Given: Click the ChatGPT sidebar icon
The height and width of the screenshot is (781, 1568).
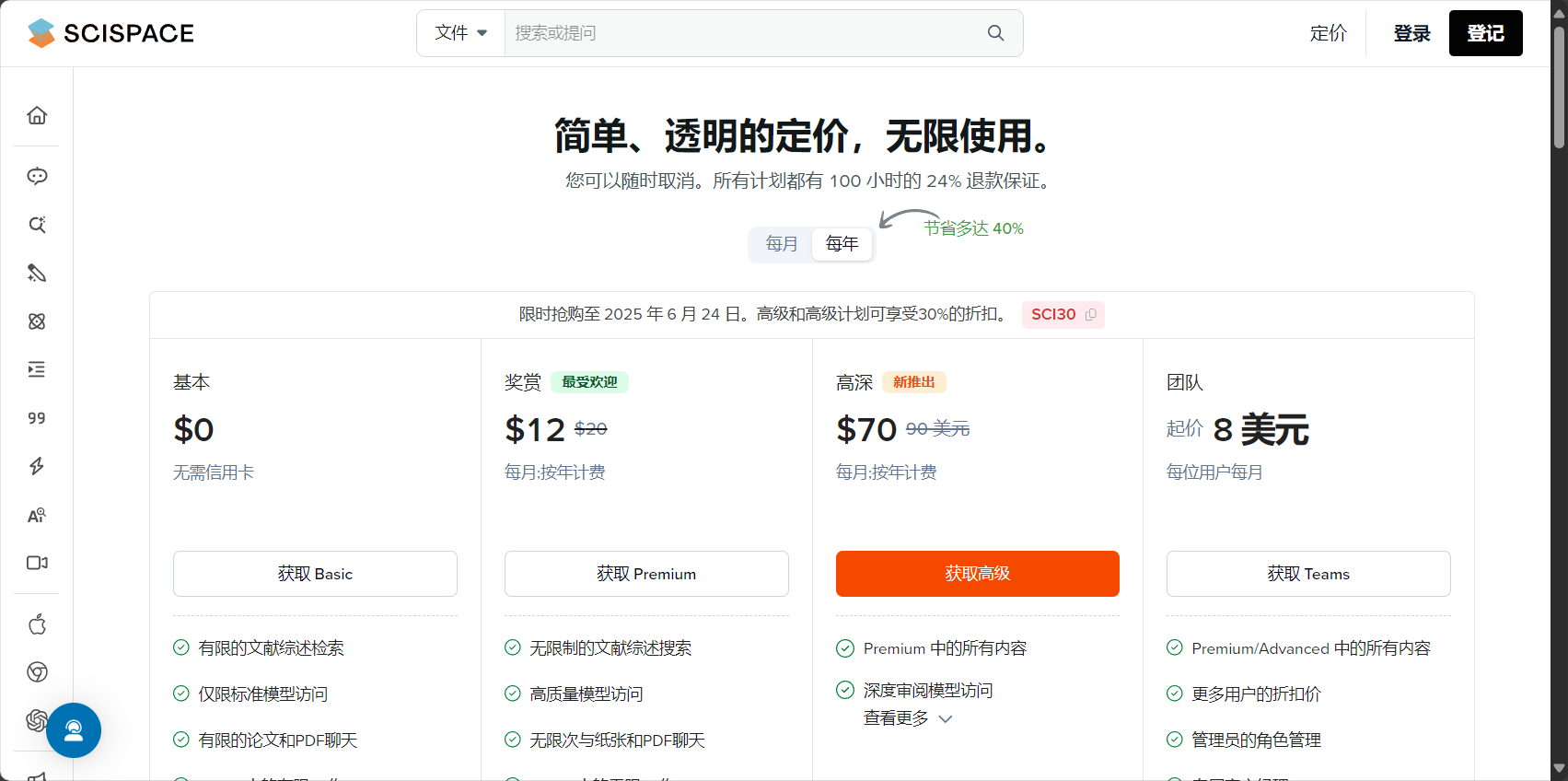Looking at the screenshot, I should 35,720.
